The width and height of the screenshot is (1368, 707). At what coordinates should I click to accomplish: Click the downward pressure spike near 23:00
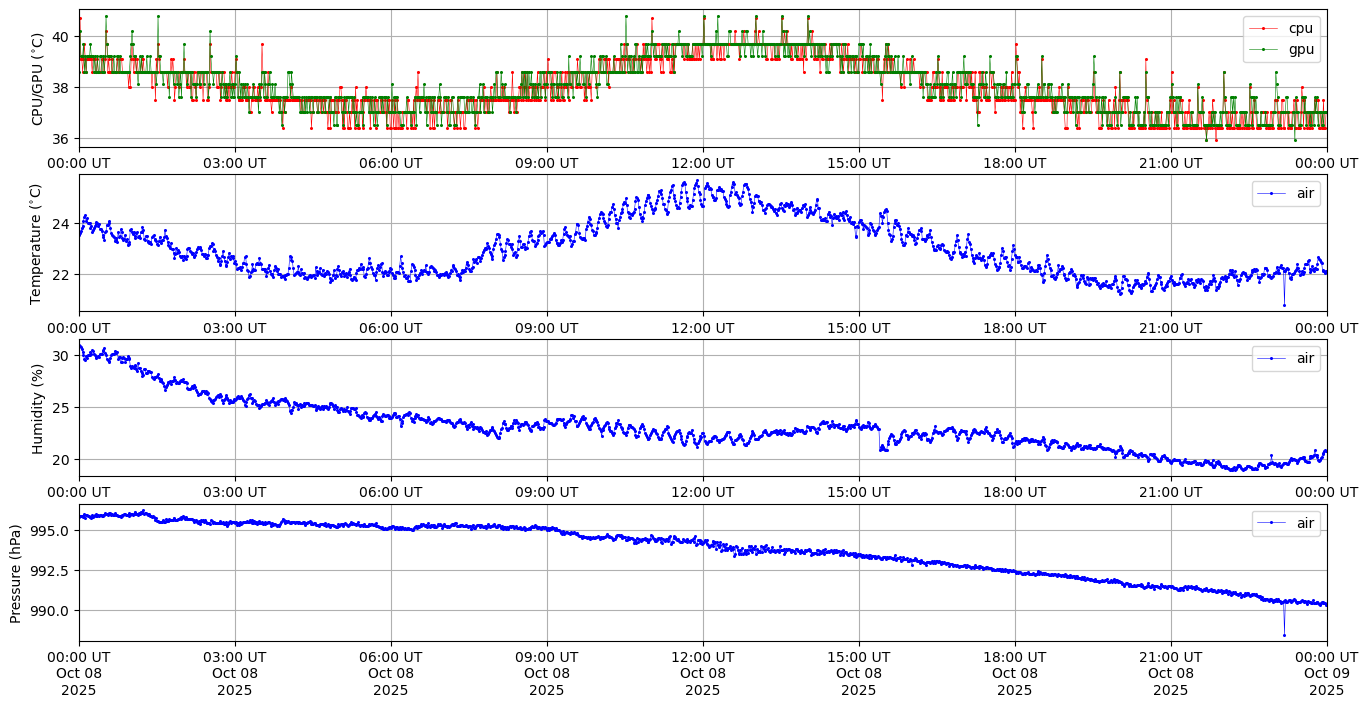pyautogui.click(x=1284, y=634)
